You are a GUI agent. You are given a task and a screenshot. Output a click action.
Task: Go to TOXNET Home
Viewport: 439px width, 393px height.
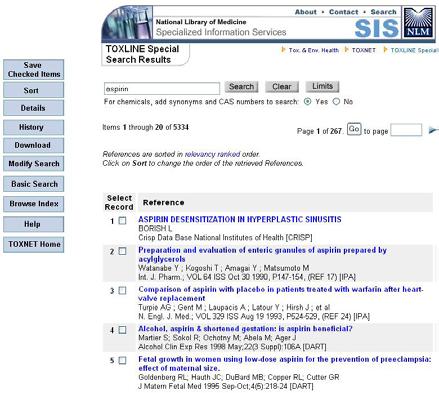pos(34,244)
